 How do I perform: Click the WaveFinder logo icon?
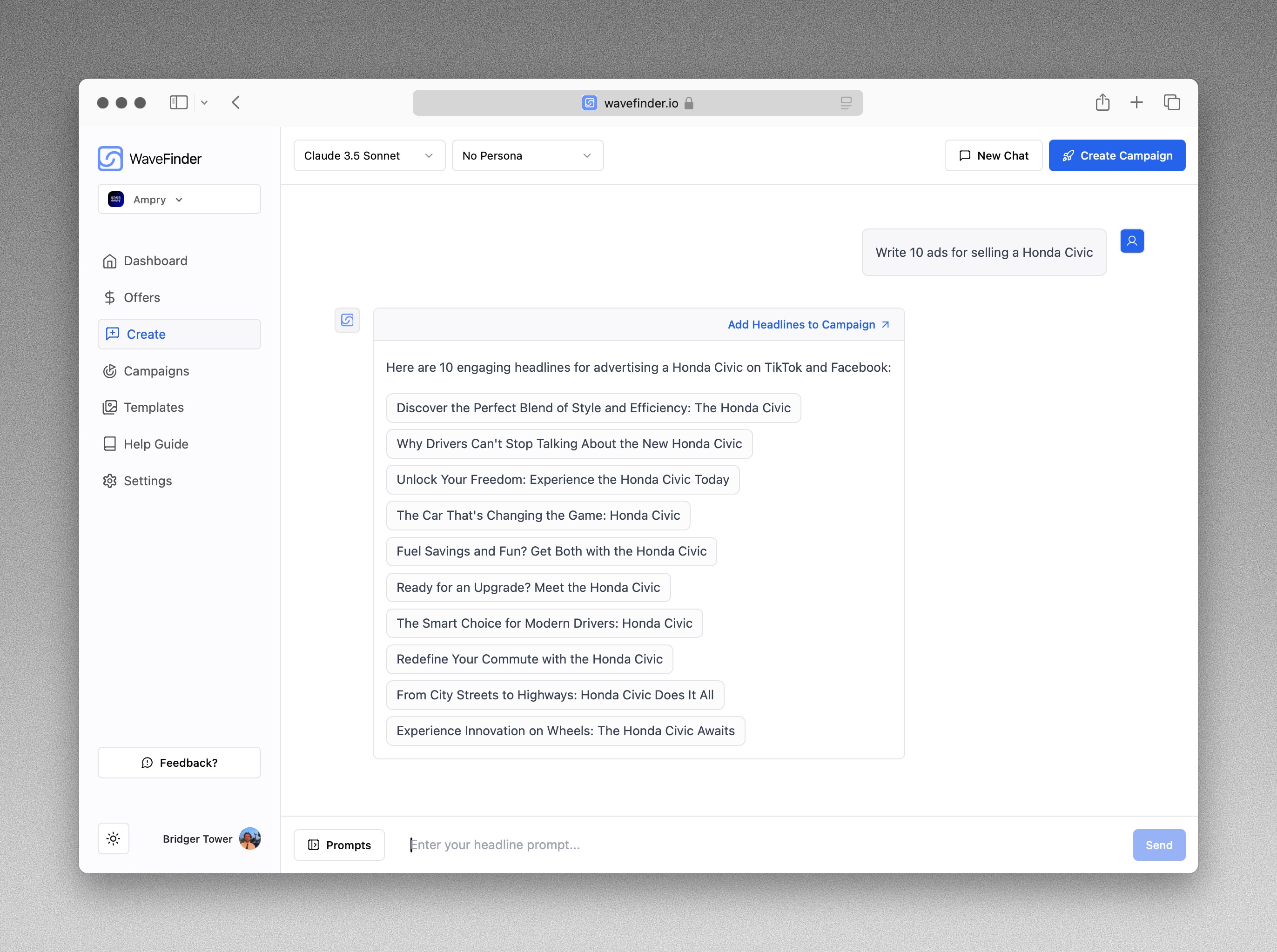(110, 159)
